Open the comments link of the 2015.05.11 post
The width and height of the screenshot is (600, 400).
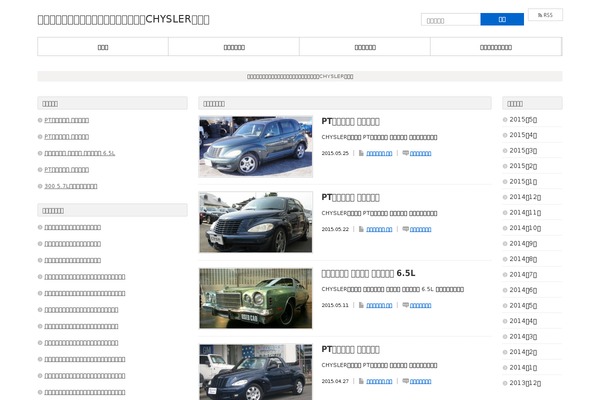pos(421,305)
